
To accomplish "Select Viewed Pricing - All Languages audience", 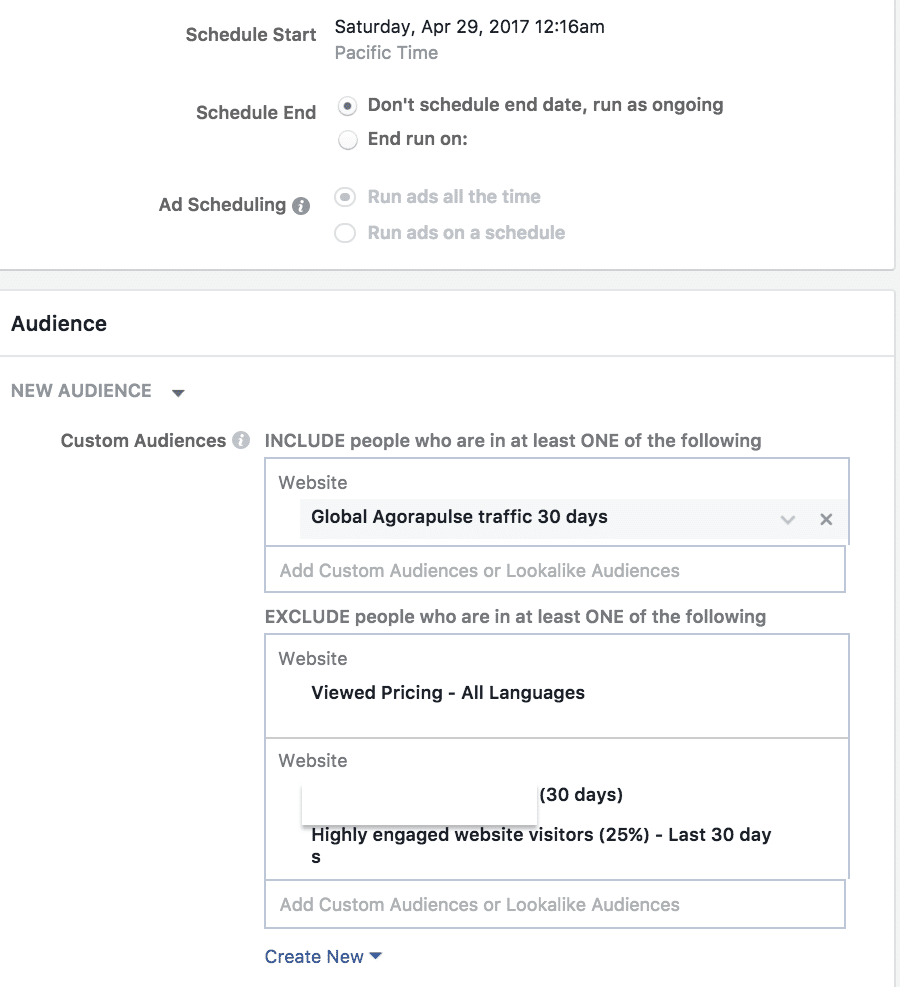I will tap(447, 692).
